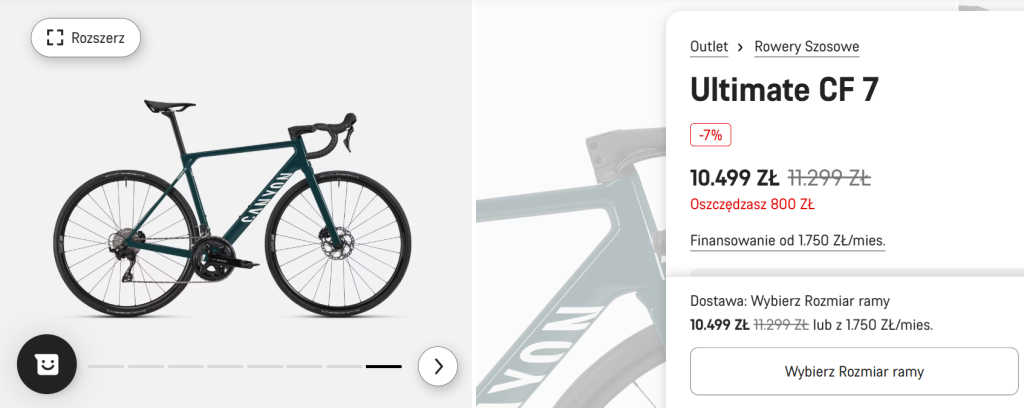Click the large 10.499 ZŁ current price
The width and height of the screenshot is (1024, 408).
tap(735, 179)
